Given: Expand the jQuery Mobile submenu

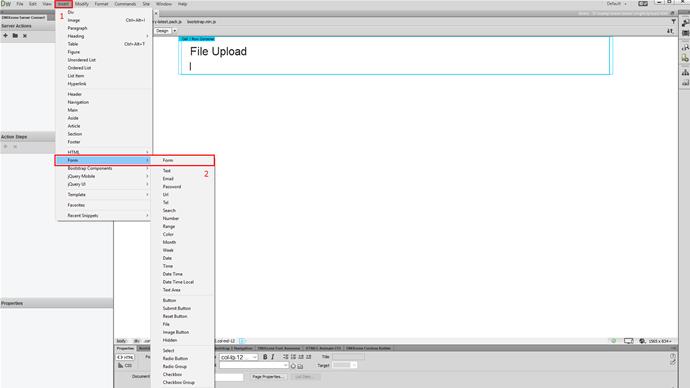Looking at the screenshot, I should pyautogui.click(x=104, y=176).
